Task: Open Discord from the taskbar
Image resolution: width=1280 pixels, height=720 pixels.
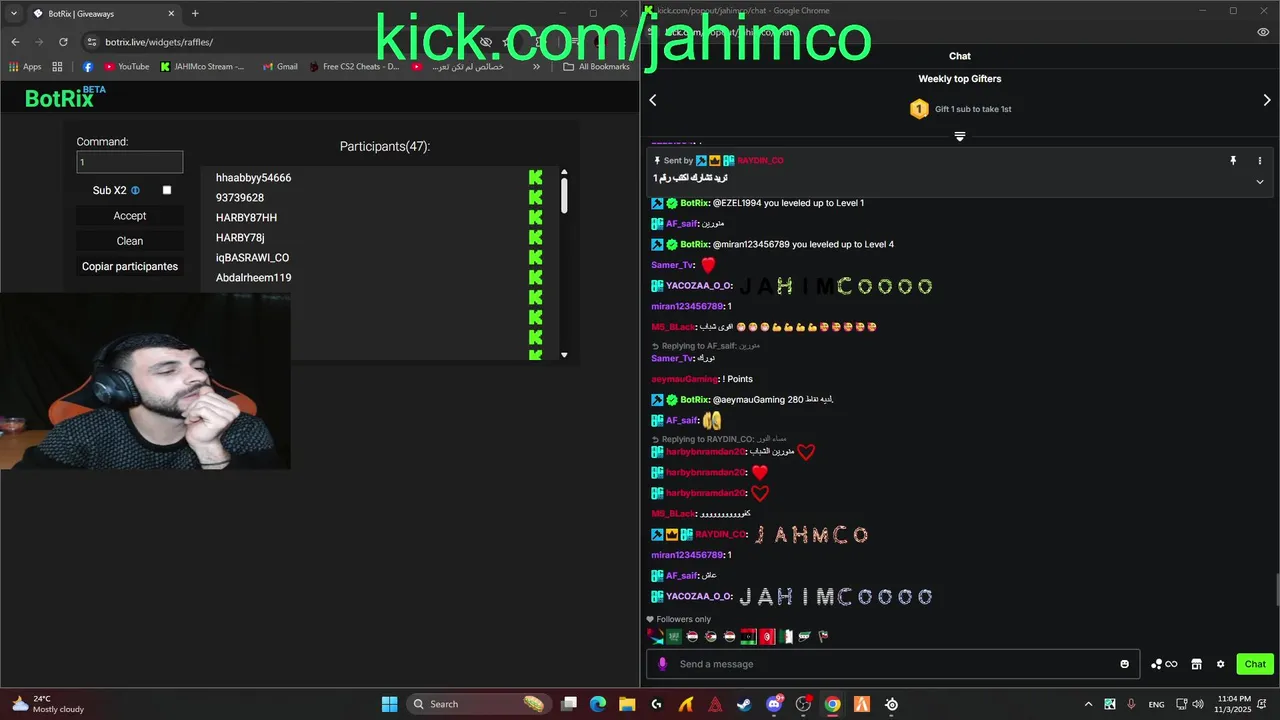Action: (774, 704)
